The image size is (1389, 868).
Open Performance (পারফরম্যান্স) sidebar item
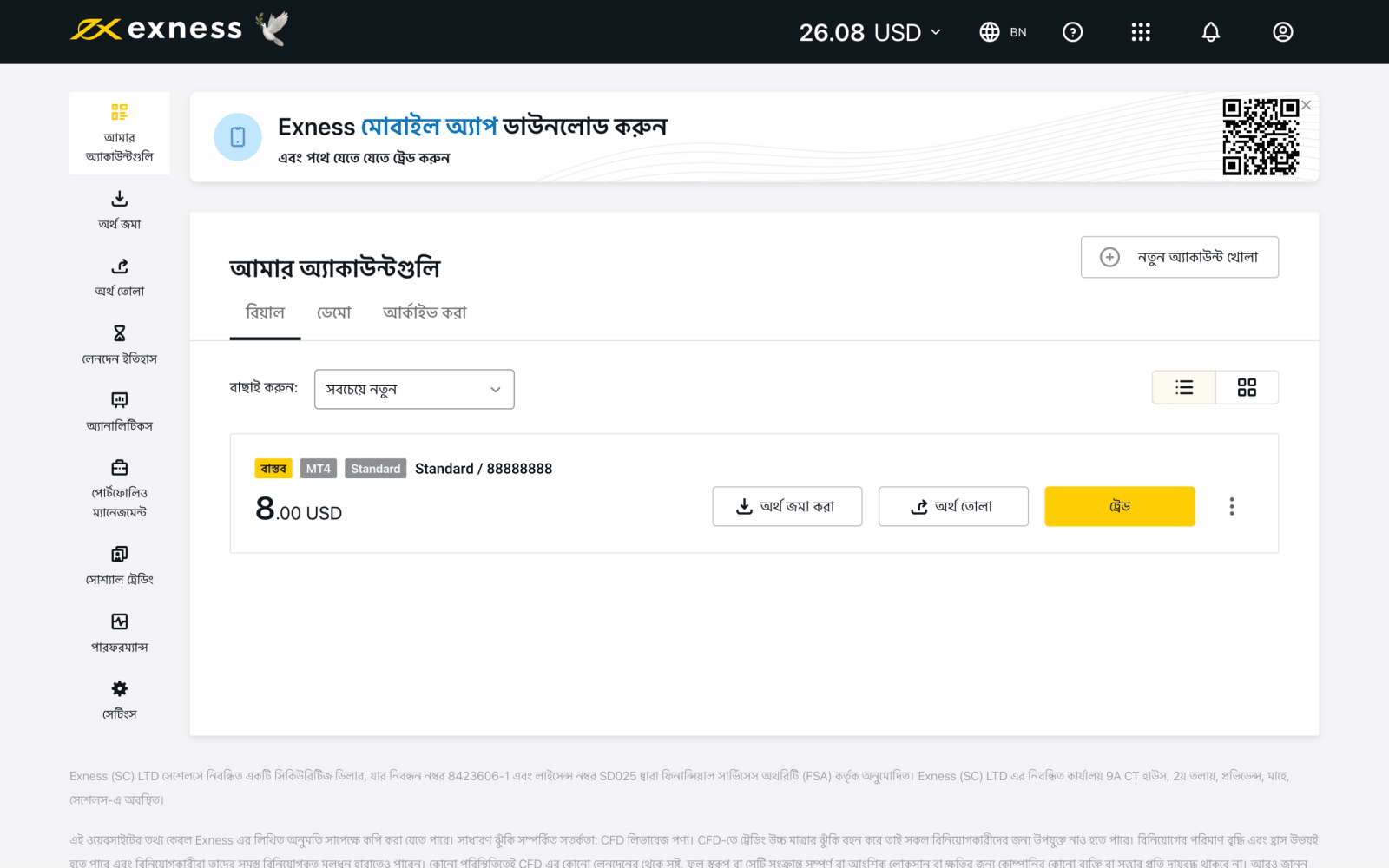point(120,634)
